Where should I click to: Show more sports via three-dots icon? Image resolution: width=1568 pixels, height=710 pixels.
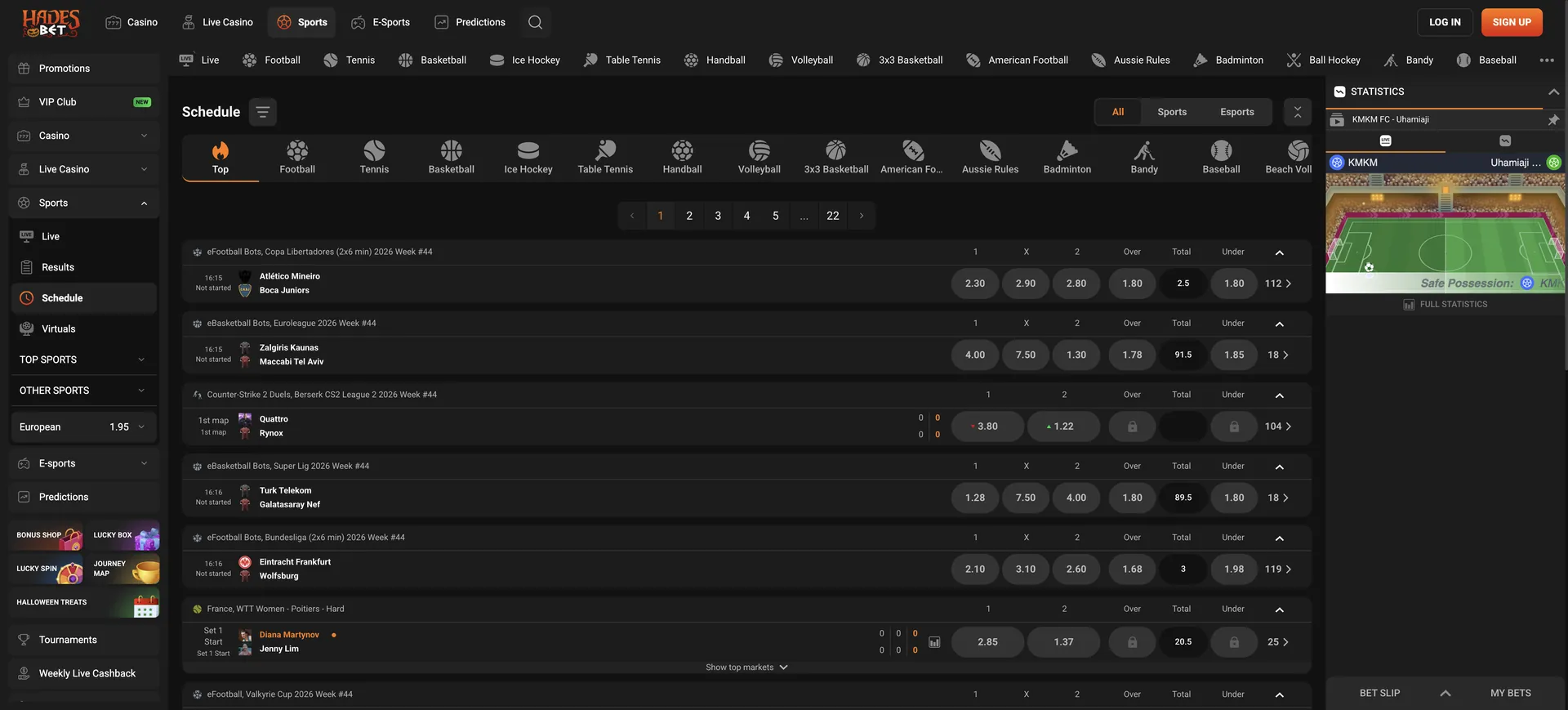point(1547,60)
